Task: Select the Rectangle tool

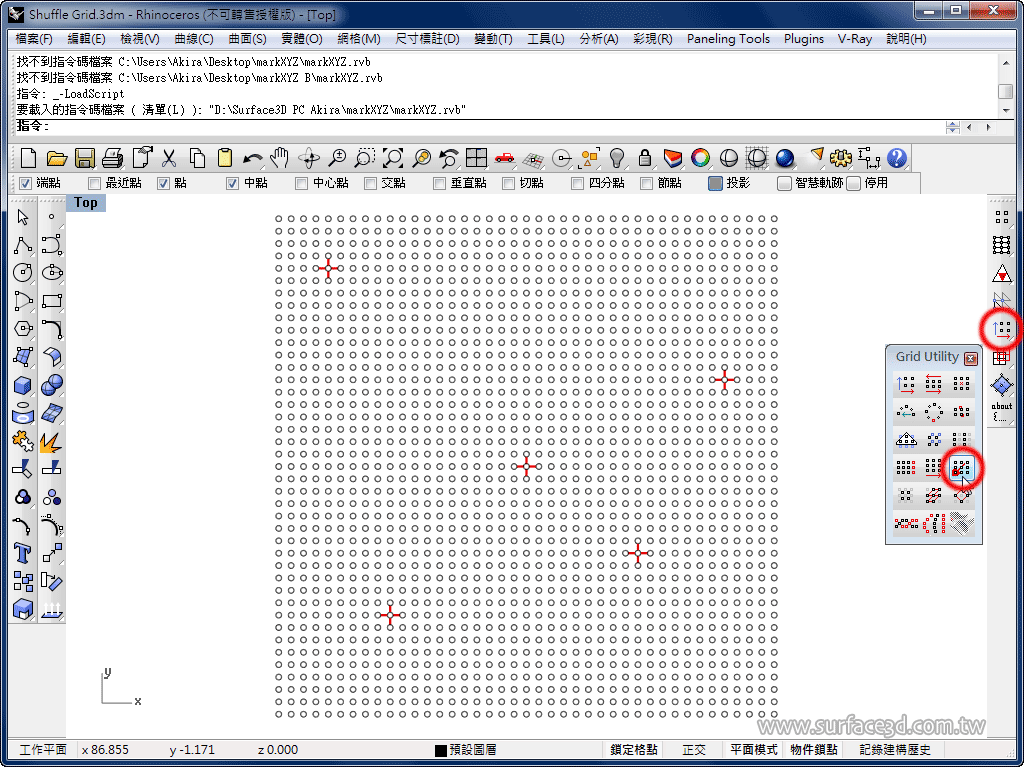Action: tap(52, 301)
